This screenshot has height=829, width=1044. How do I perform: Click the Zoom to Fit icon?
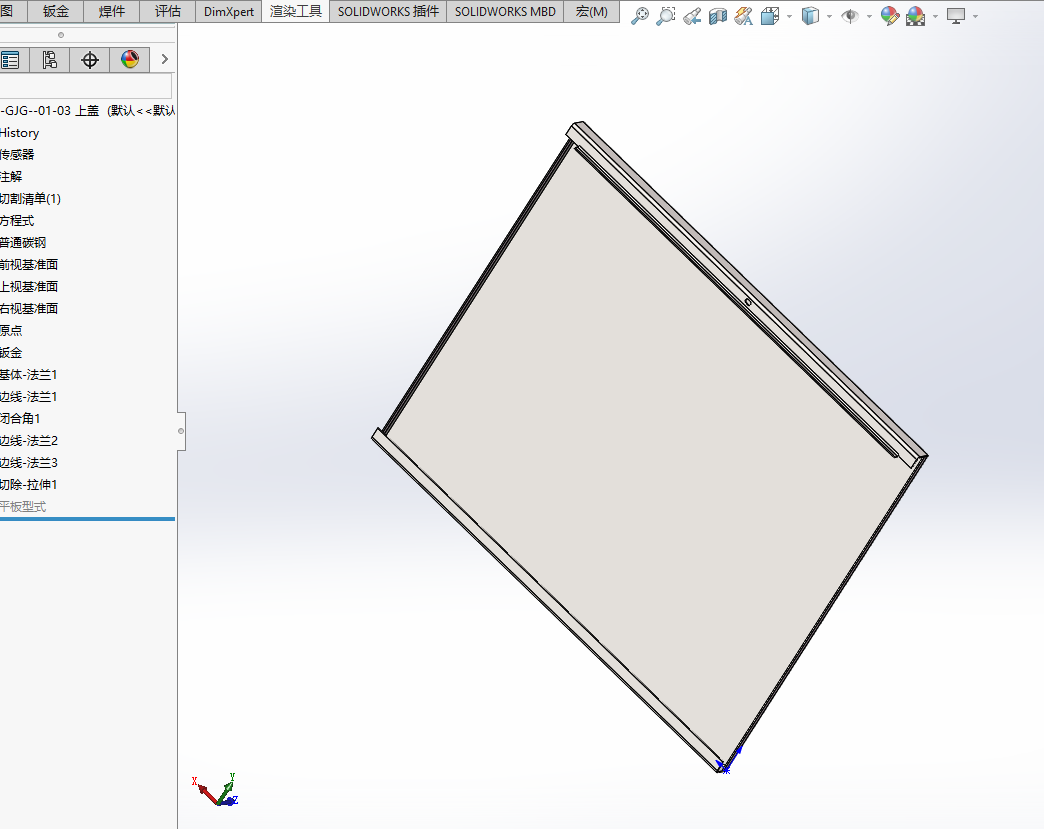point(640,16)
